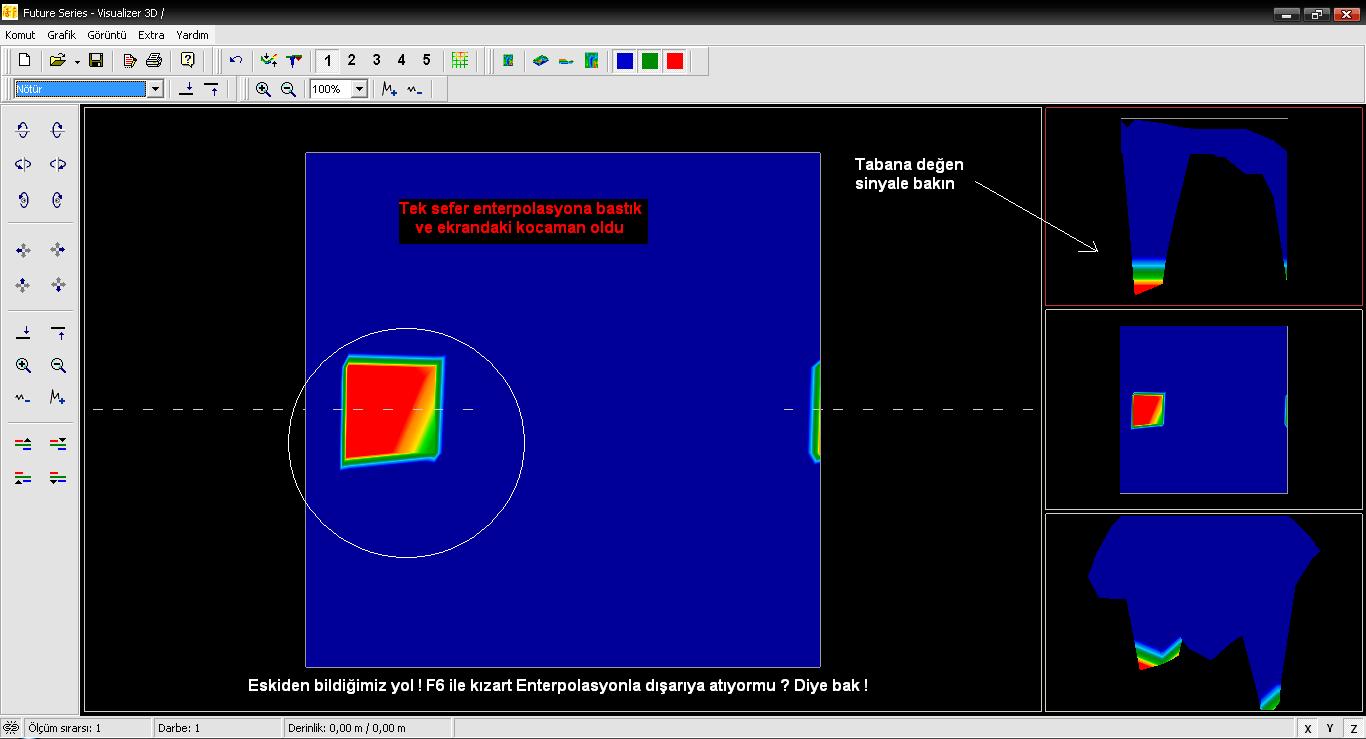Click the Z axis button in status bar

[1352, 728]
